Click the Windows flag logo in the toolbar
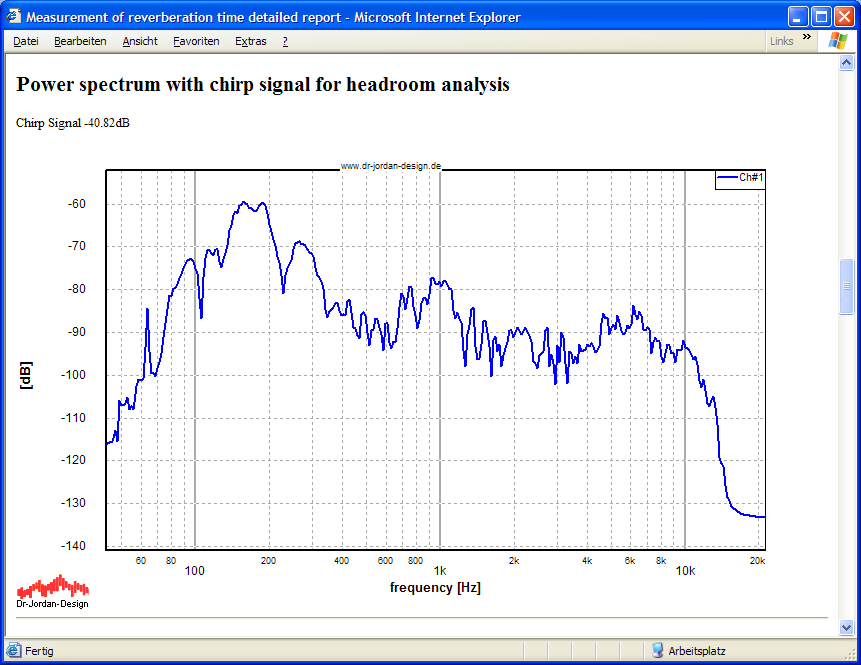This screenshot has height=665, width=861. point(837,41)
